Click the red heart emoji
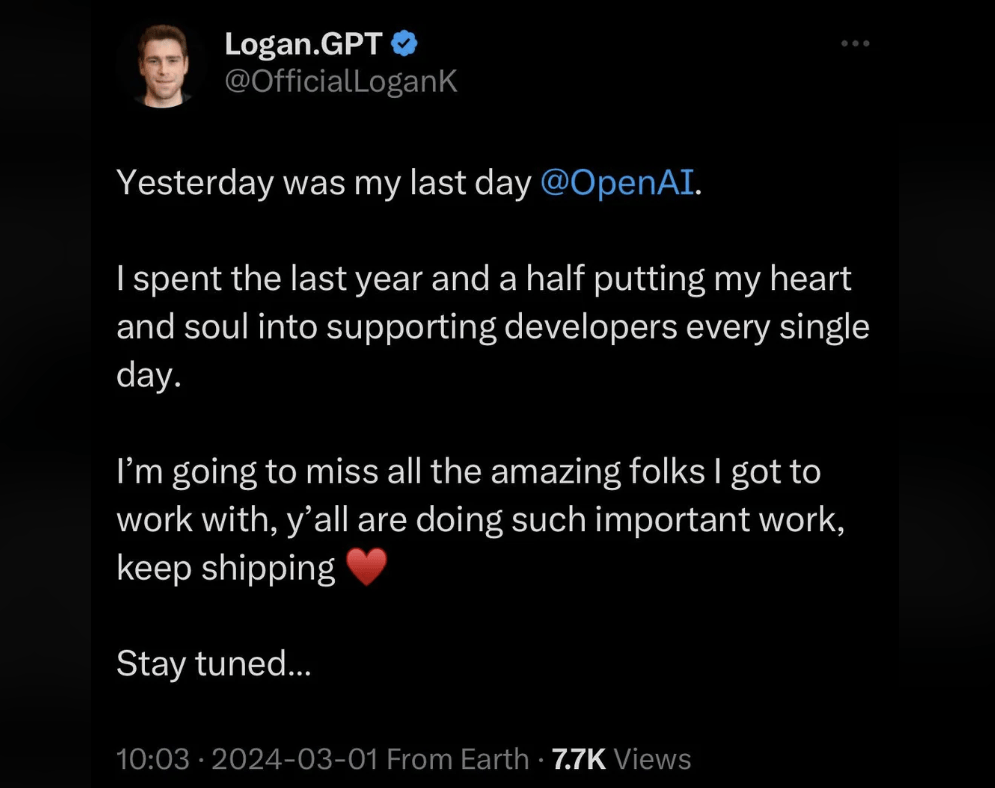This screenshot has height=788, width=995. point(366,567)
